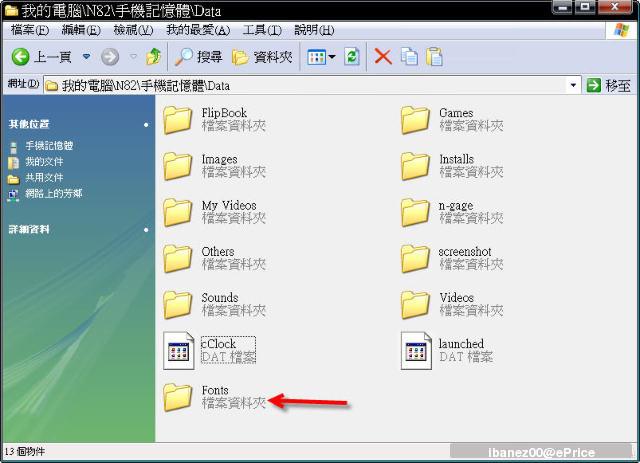Select the Fonts folder icon
The image size is (640, 463).
pos(178,397)
